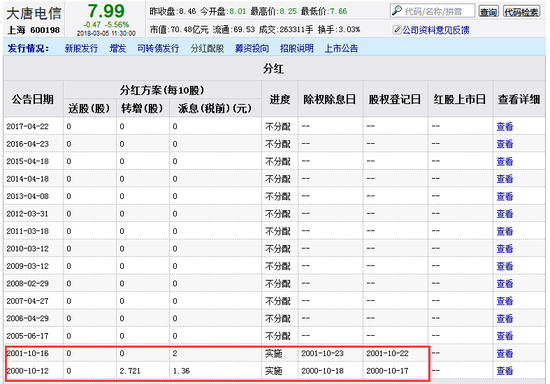Open the 可转债发行 tab
550x384 pixels.
[x=158, y=48]
